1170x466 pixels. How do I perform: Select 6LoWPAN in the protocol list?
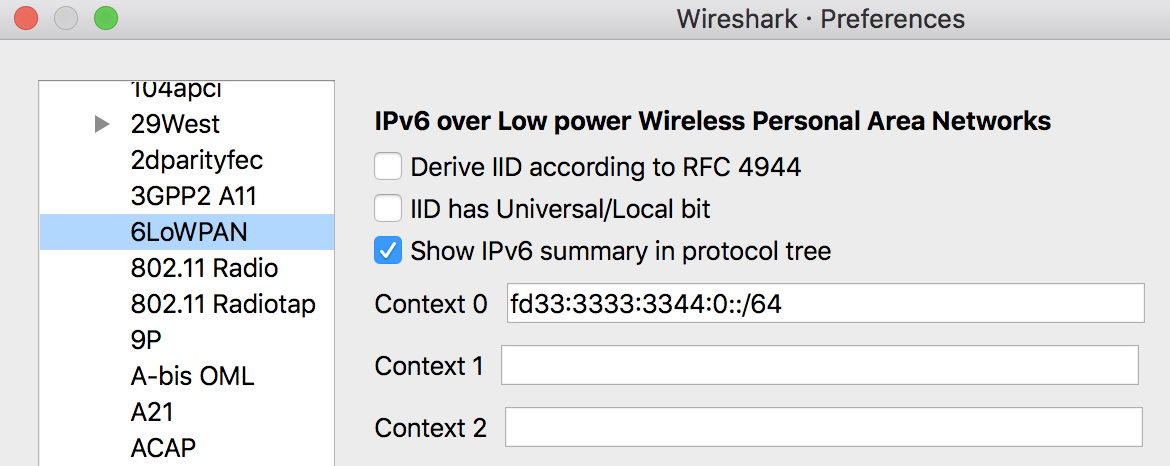pos(189,232)
